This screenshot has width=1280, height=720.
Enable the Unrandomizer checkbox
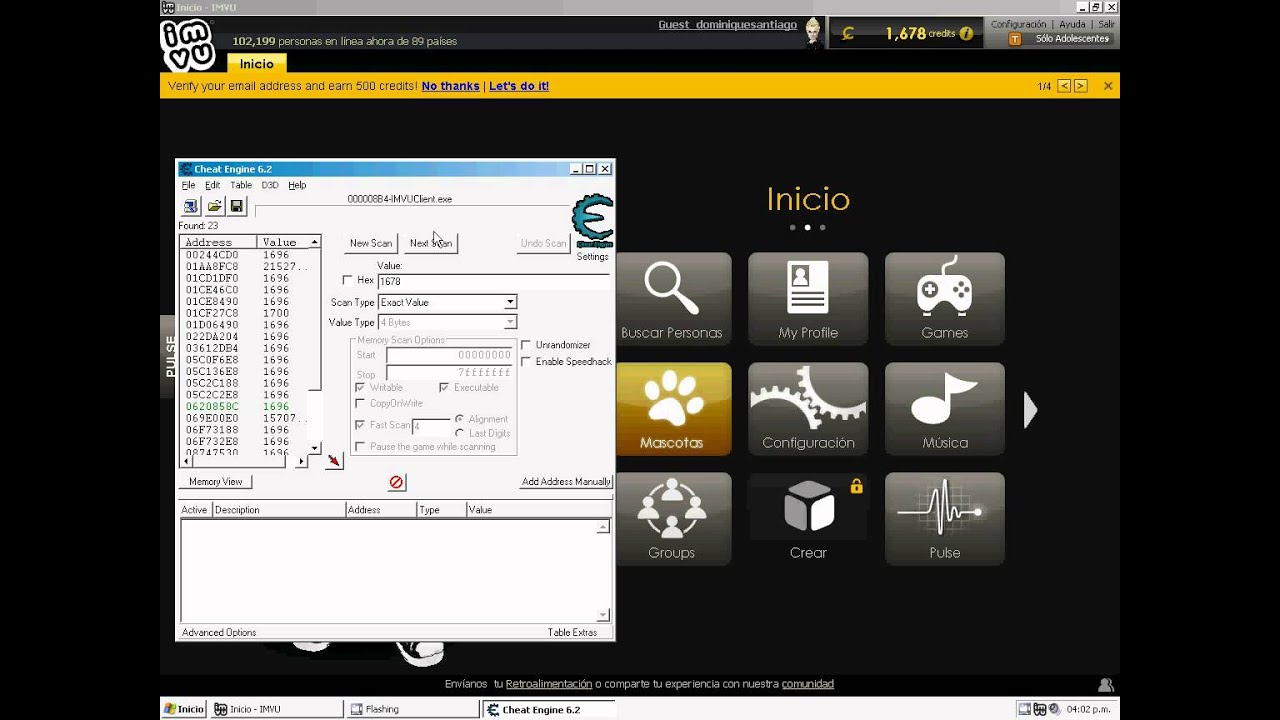[526, 345]
